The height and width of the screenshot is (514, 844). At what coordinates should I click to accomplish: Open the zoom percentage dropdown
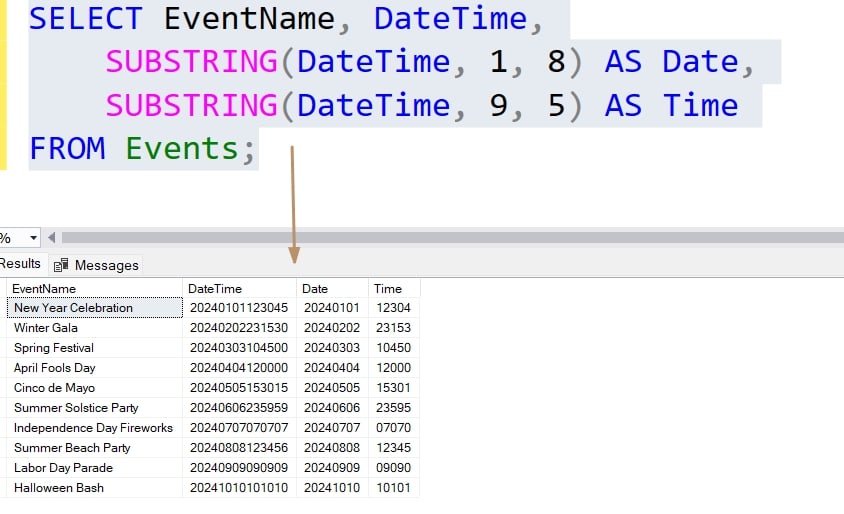33,237
